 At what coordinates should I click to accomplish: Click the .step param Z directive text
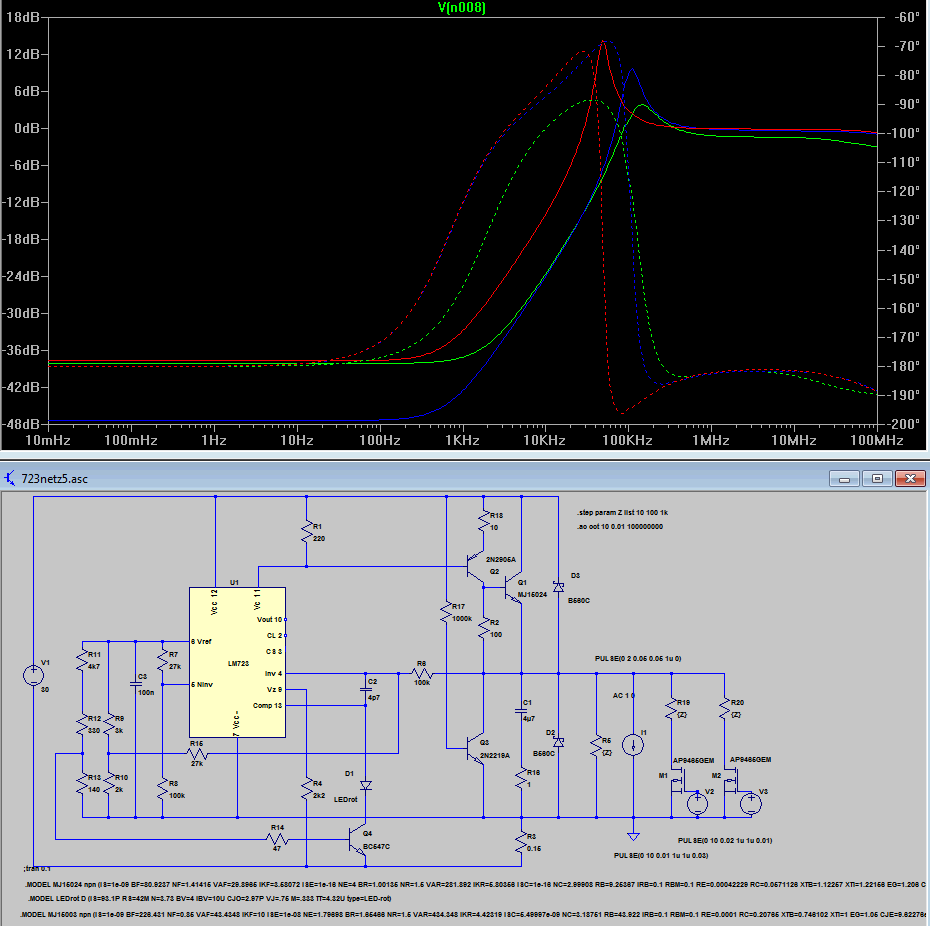point(622,513)
